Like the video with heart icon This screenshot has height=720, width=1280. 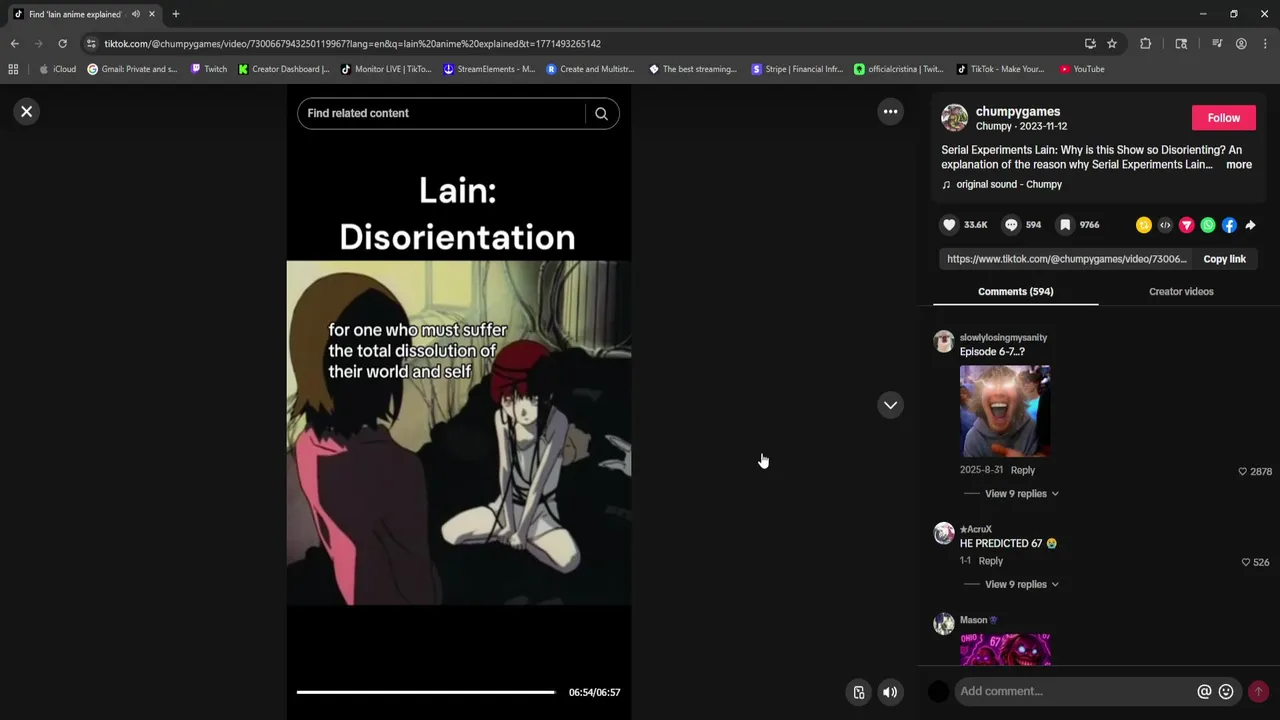tap(949, 225)
